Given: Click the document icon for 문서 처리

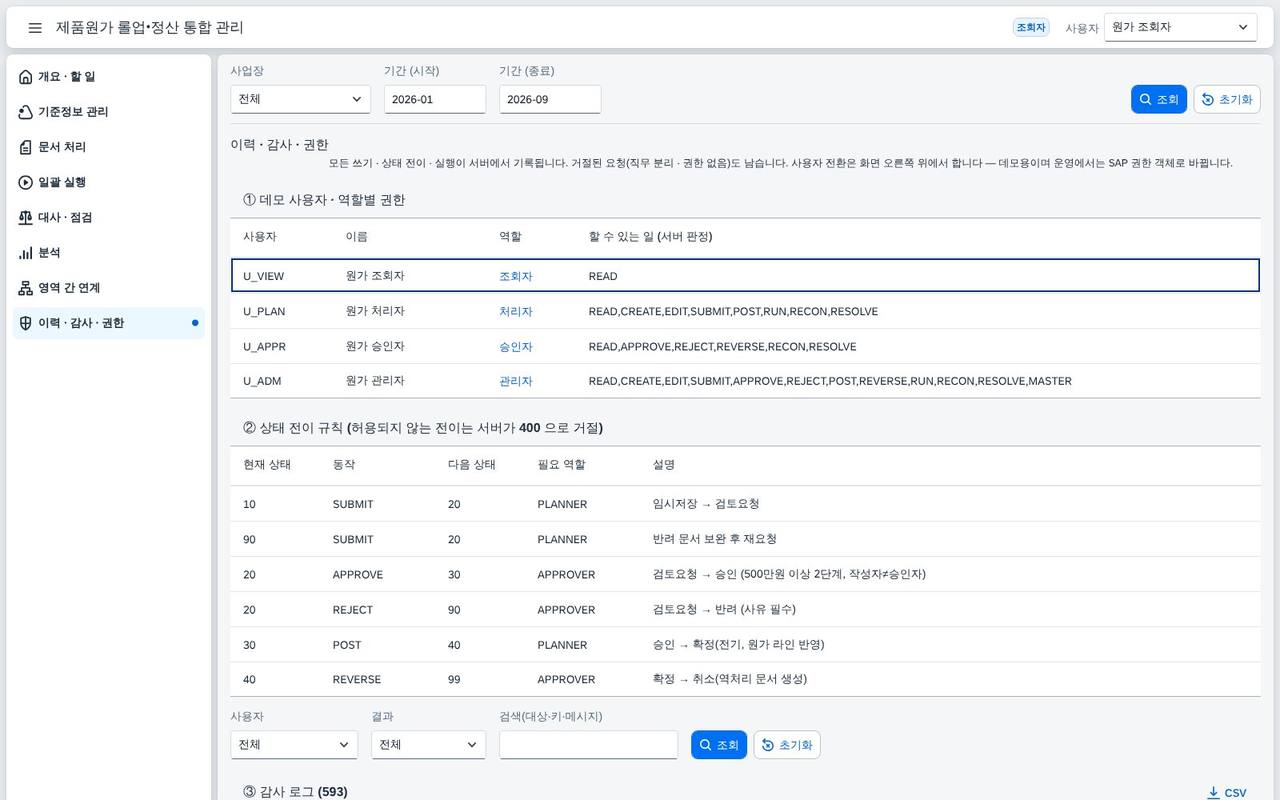Looking at the screenshot, I should pyautogui.click(x=26, y=147).
